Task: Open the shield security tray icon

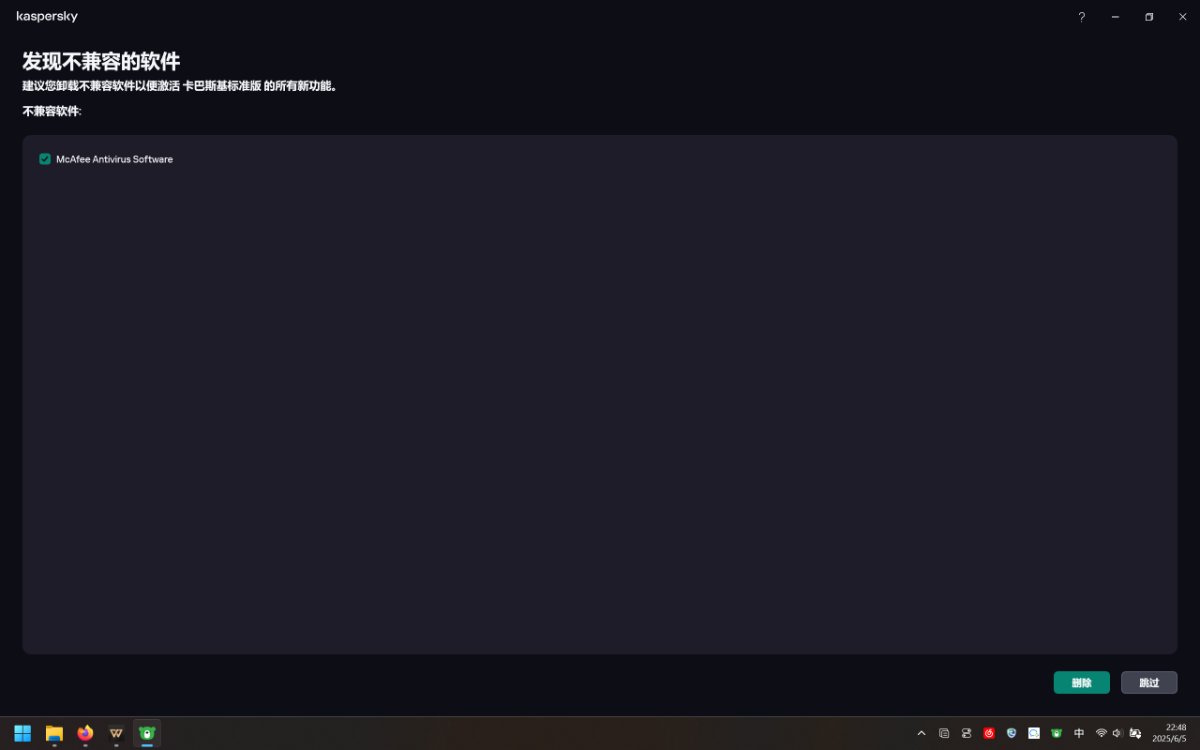Action: [1012, 733]
